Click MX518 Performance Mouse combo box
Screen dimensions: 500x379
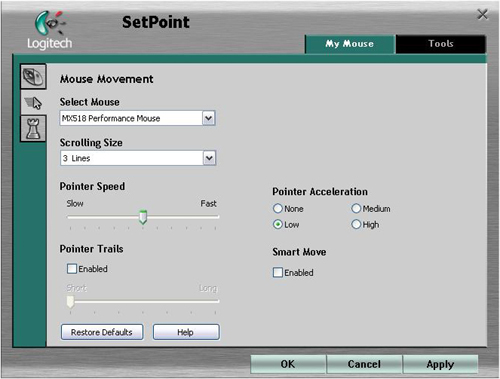[137, 118]
